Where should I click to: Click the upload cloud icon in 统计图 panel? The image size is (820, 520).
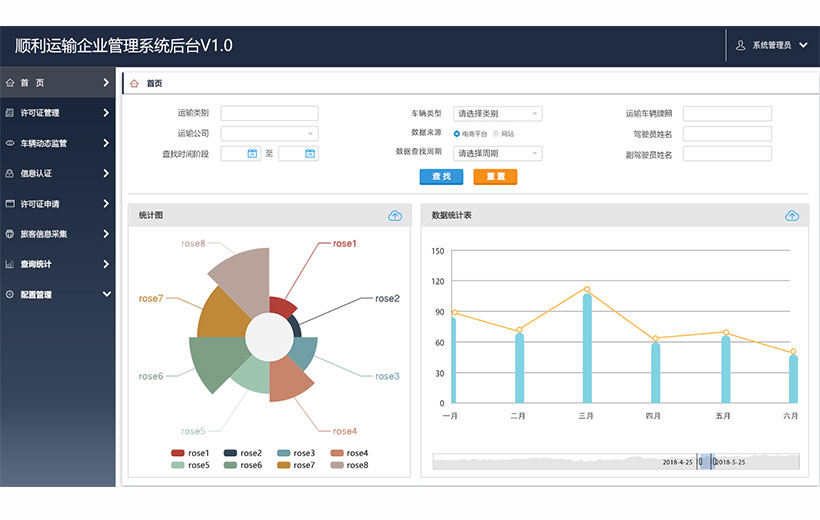click(x=395, y=215)
